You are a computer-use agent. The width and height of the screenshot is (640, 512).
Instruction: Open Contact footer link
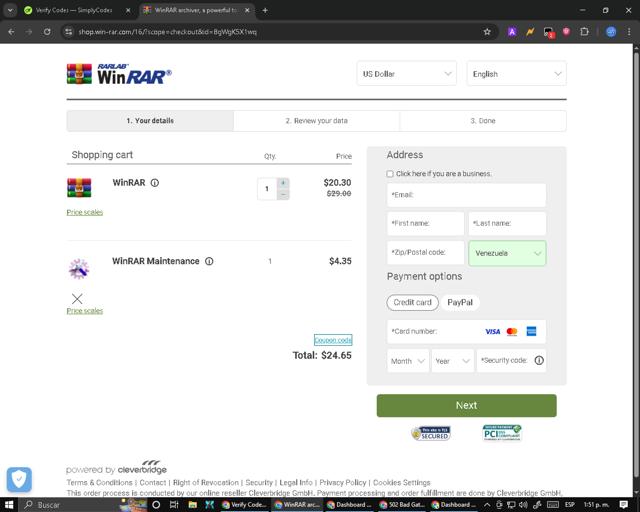click(153, 483)
